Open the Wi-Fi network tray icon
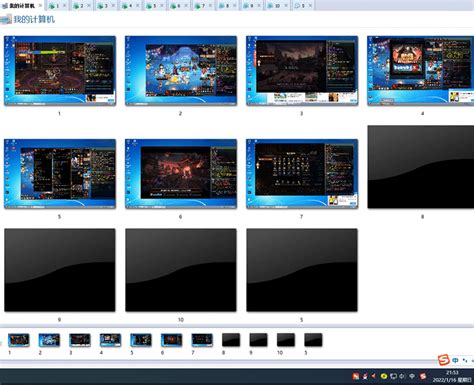The image size is (474, 385). tap(412, 376)
